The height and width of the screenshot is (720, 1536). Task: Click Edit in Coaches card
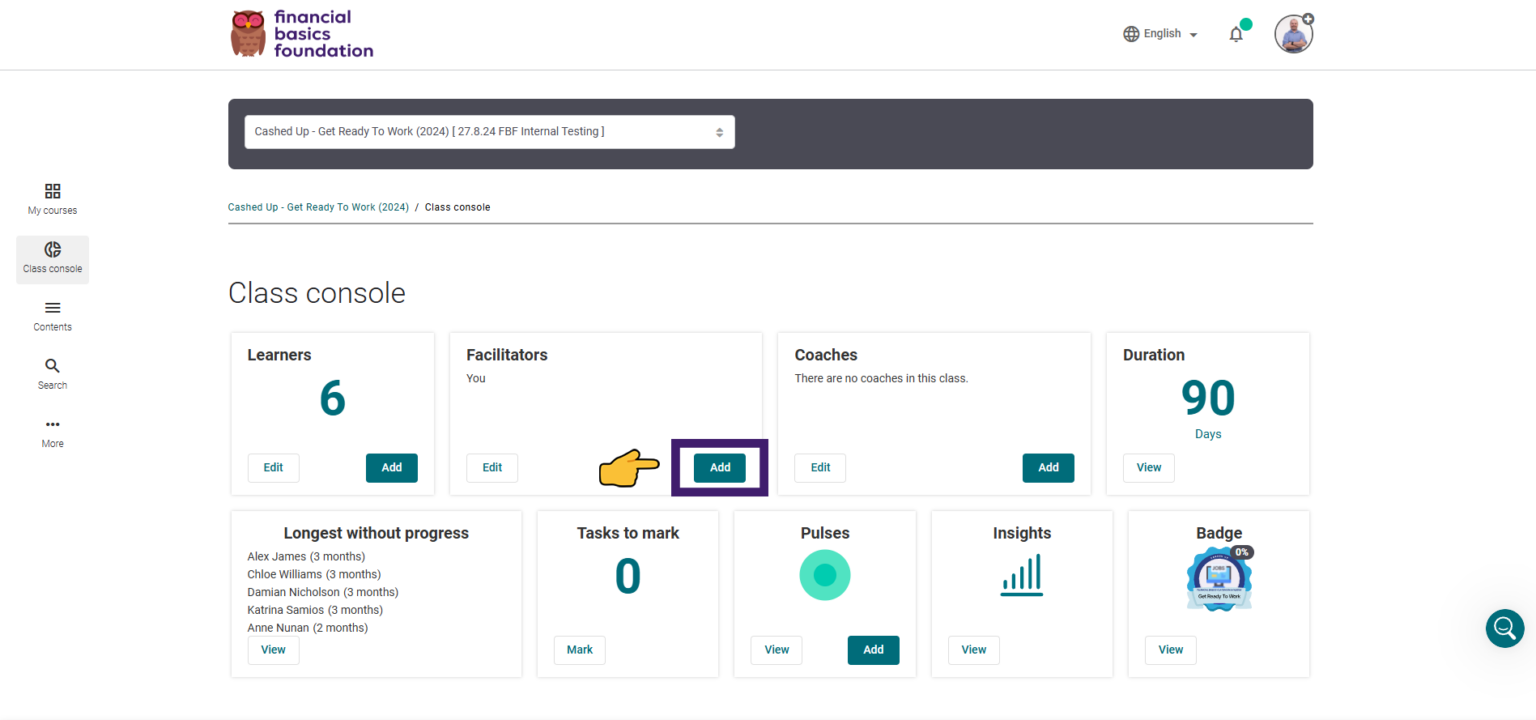(820, 468)
